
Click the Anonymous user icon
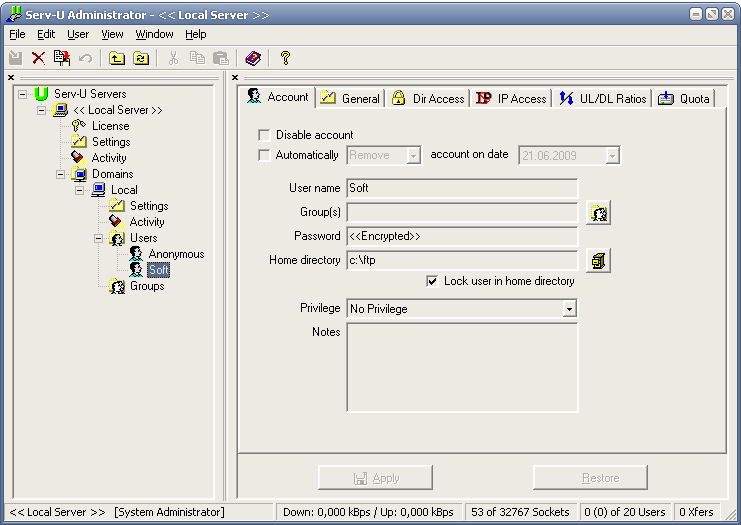136,254
